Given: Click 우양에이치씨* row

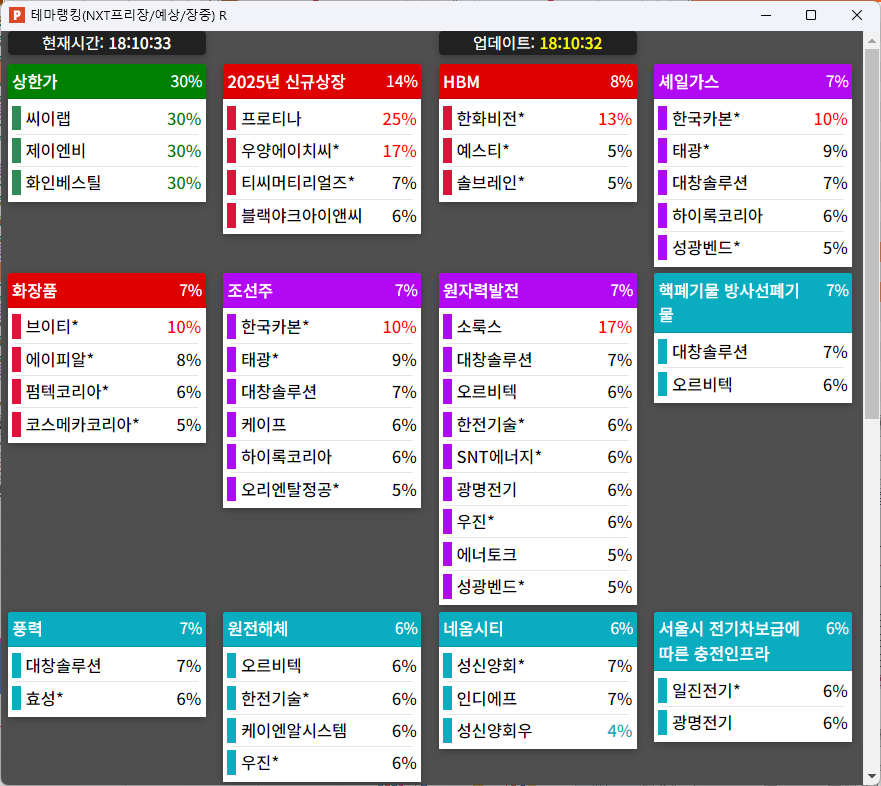Looking at the screenshot, I should [322, 151].
